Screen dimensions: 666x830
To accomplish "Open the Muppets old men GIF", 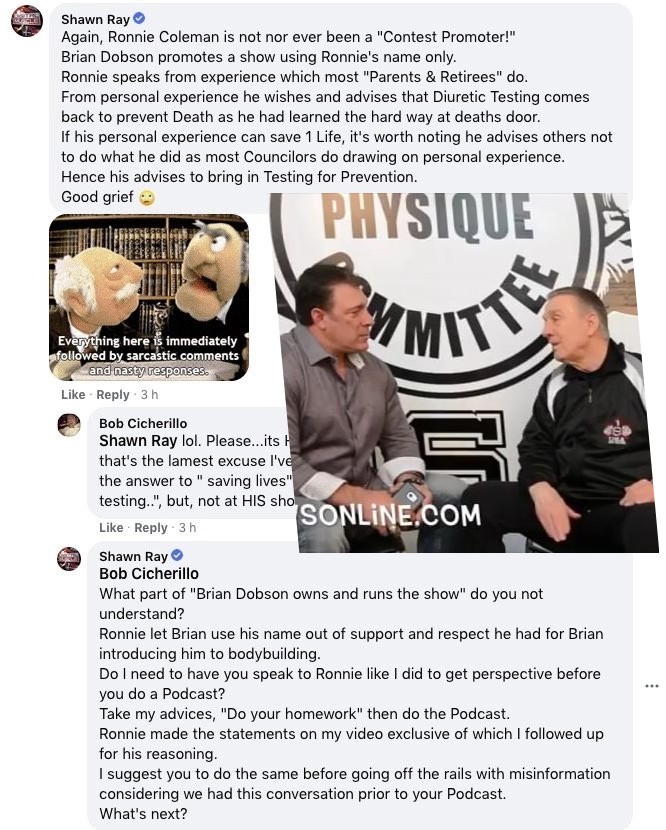I will pos(149,297).
